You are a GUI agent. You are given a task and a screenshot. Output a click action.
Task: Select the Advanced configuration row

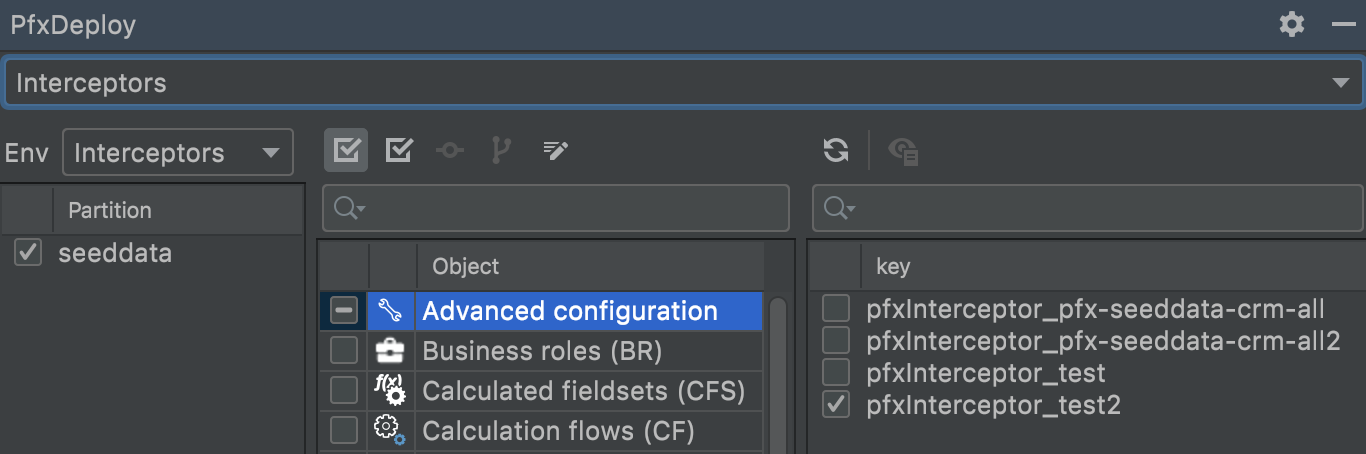[570, 311]
